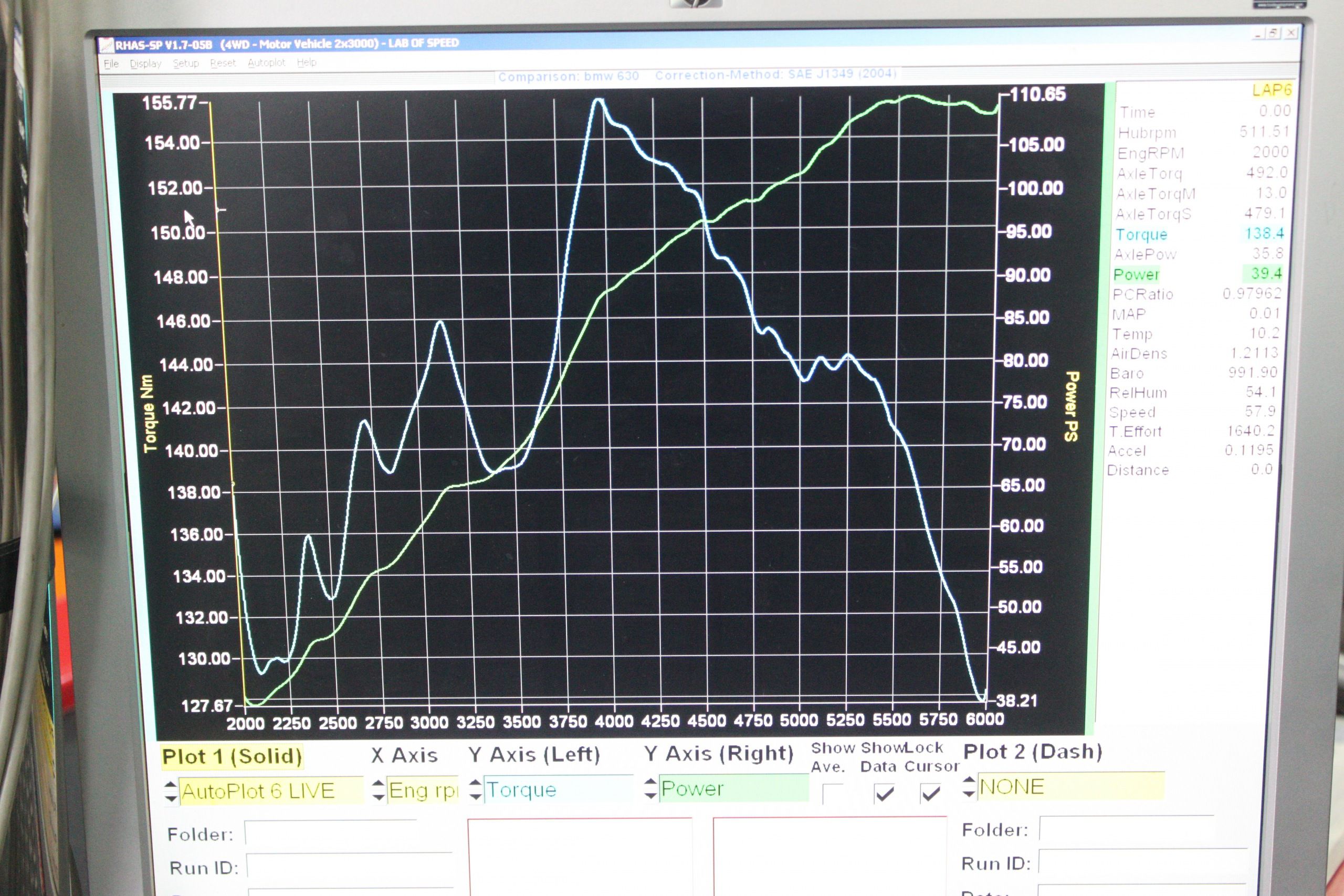The width and height of the screenshot is (1344, 896).
Task: Click the Correction-Method SAE J1349 label
Action: (x=775, y=75)
